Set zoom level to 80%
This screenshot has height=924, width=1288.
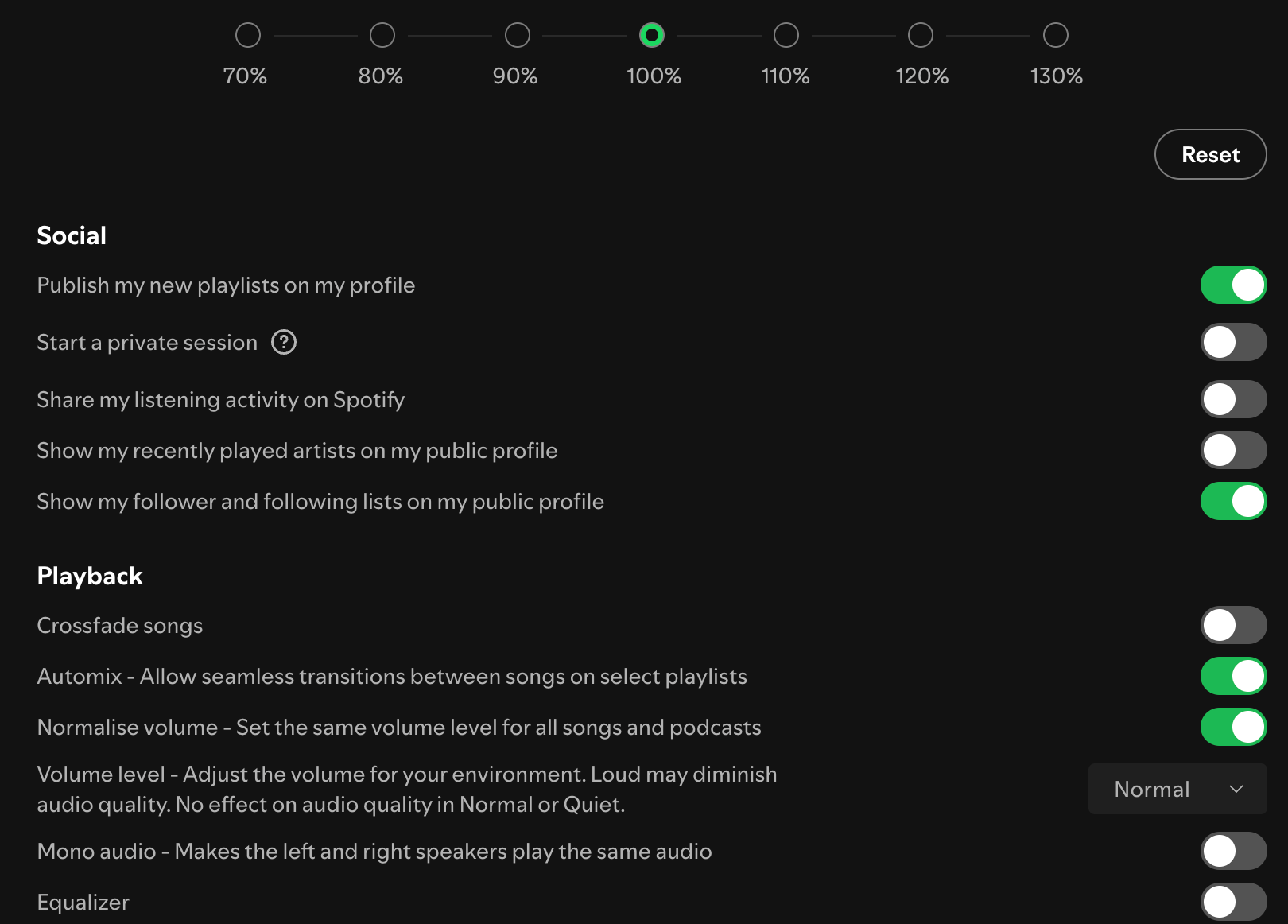coord(382,35)
